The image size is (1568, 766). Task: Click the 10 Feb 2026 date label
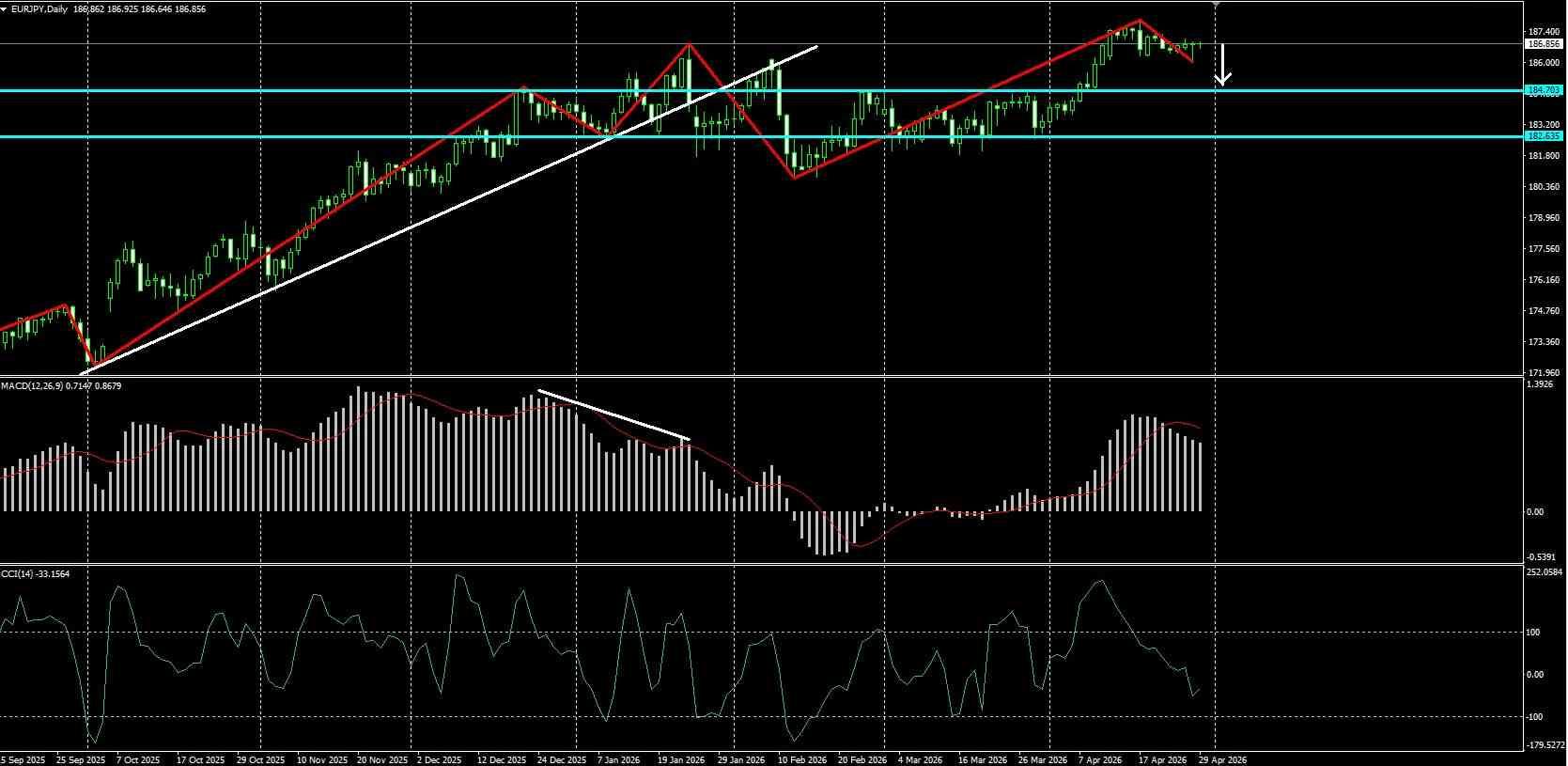(803, 759)
